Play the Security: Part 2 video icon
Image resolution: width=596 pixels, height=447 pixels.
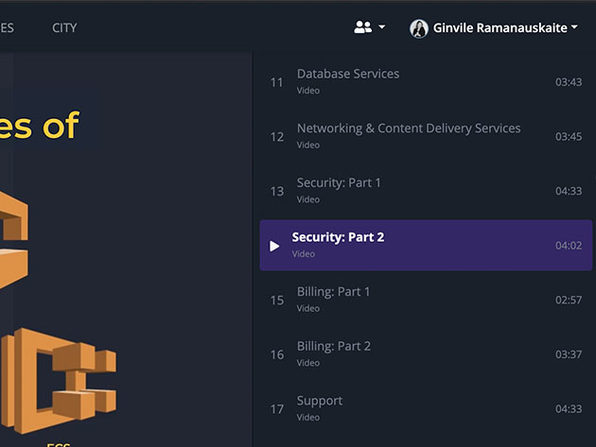(274, 246)
